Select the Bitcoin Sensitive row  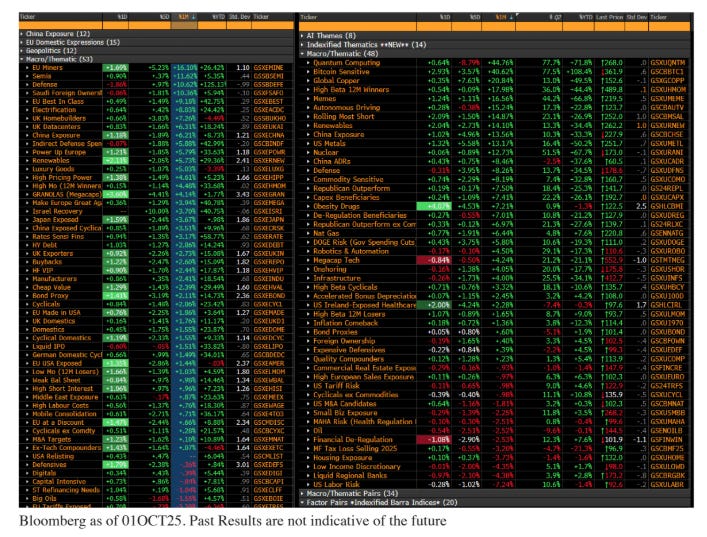pos(495,72)
